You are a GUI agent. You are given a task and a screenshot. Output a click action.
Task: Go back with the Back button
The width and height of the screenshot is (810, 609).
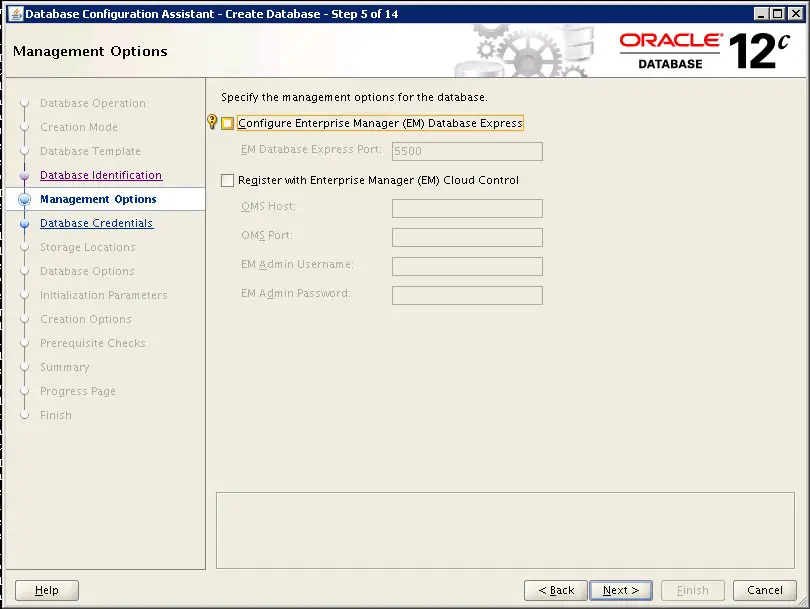pos(556,590)
